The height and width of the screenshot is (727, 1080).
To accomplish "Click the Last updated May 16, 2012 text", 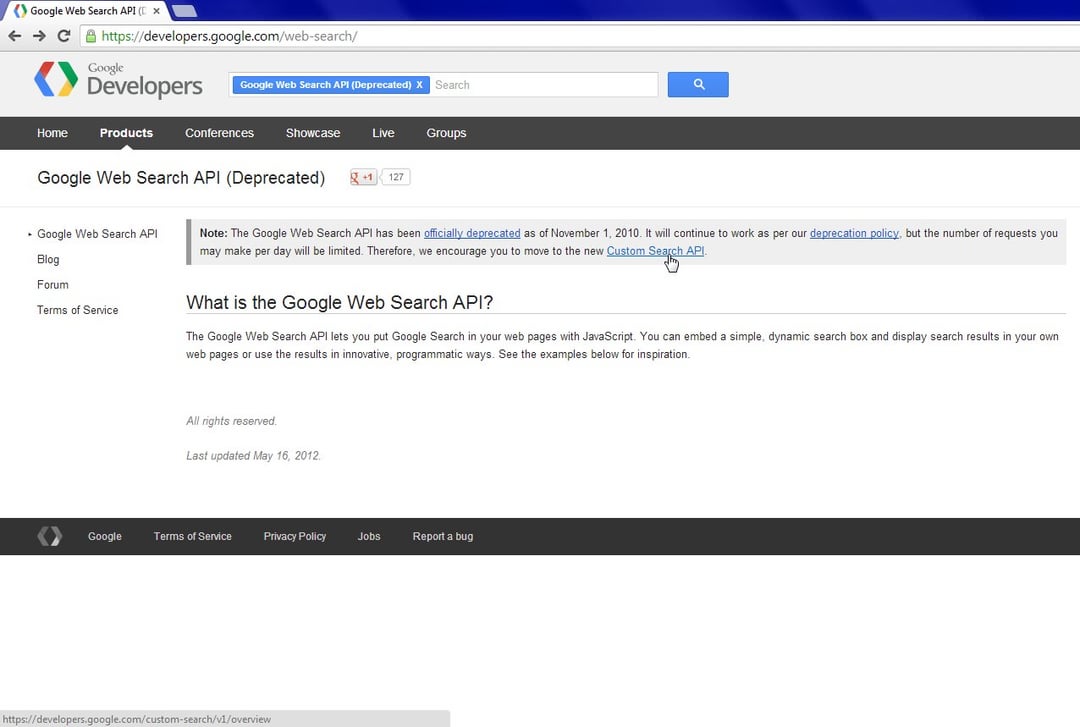I will 253,455.
